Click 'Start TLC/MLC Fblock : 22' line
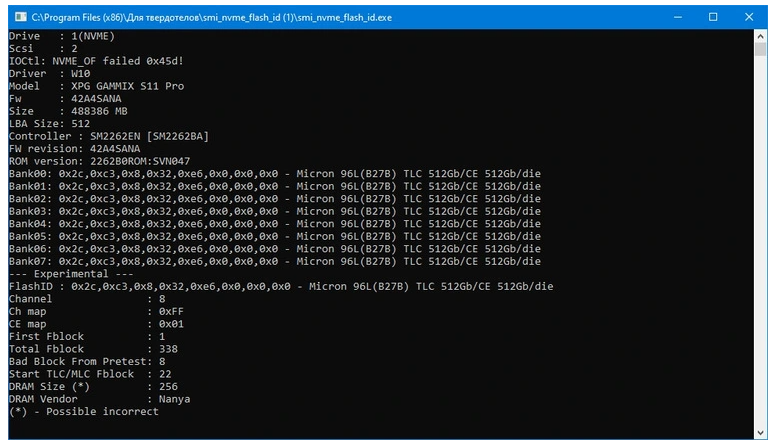This screenshot has height=445, width=770. pos(90,374)
